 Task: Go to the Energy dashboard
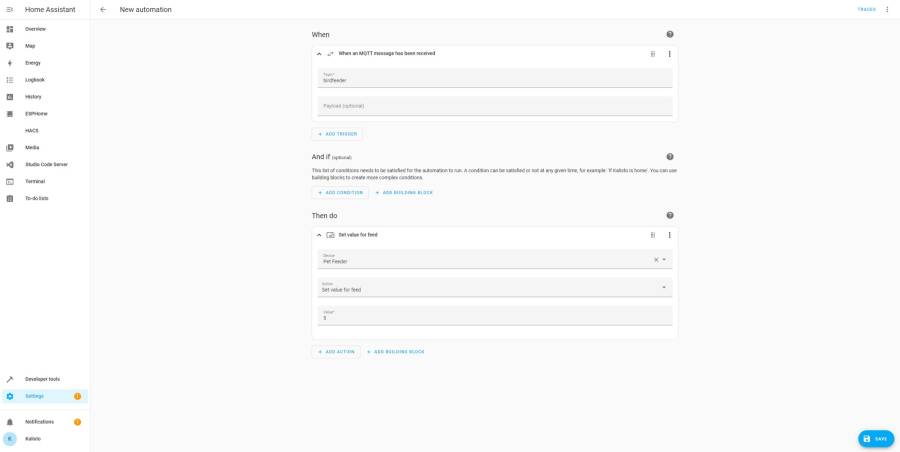pyautogui.click(x=33, y=63)
